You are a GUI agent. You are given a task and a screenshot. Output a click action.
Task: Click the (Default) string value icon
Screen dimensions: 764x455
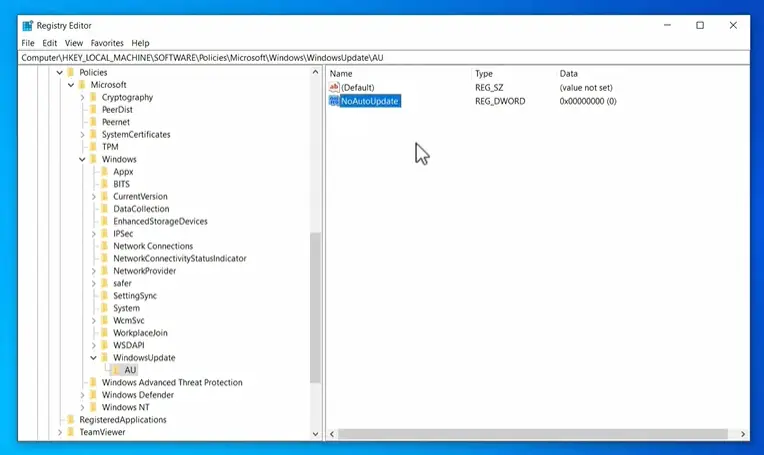tap(334, 87)
